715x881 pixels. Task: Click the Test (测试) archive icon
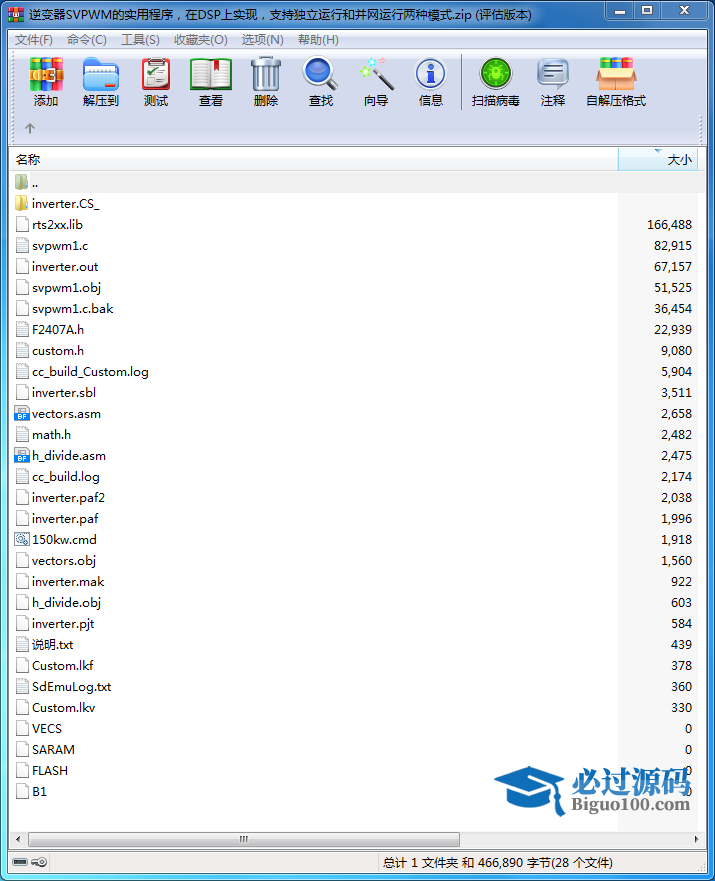pos(156,75)
